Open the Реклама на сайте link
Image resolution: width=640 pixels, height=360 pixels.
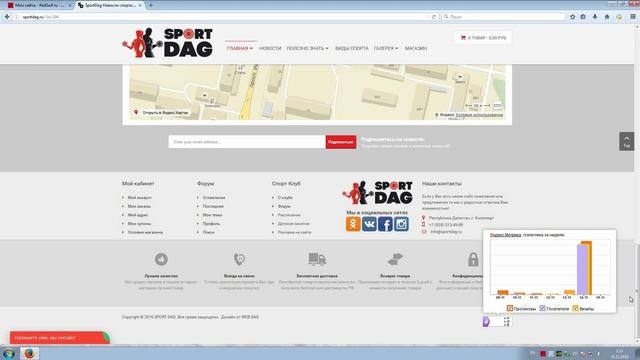click(294, 232)
